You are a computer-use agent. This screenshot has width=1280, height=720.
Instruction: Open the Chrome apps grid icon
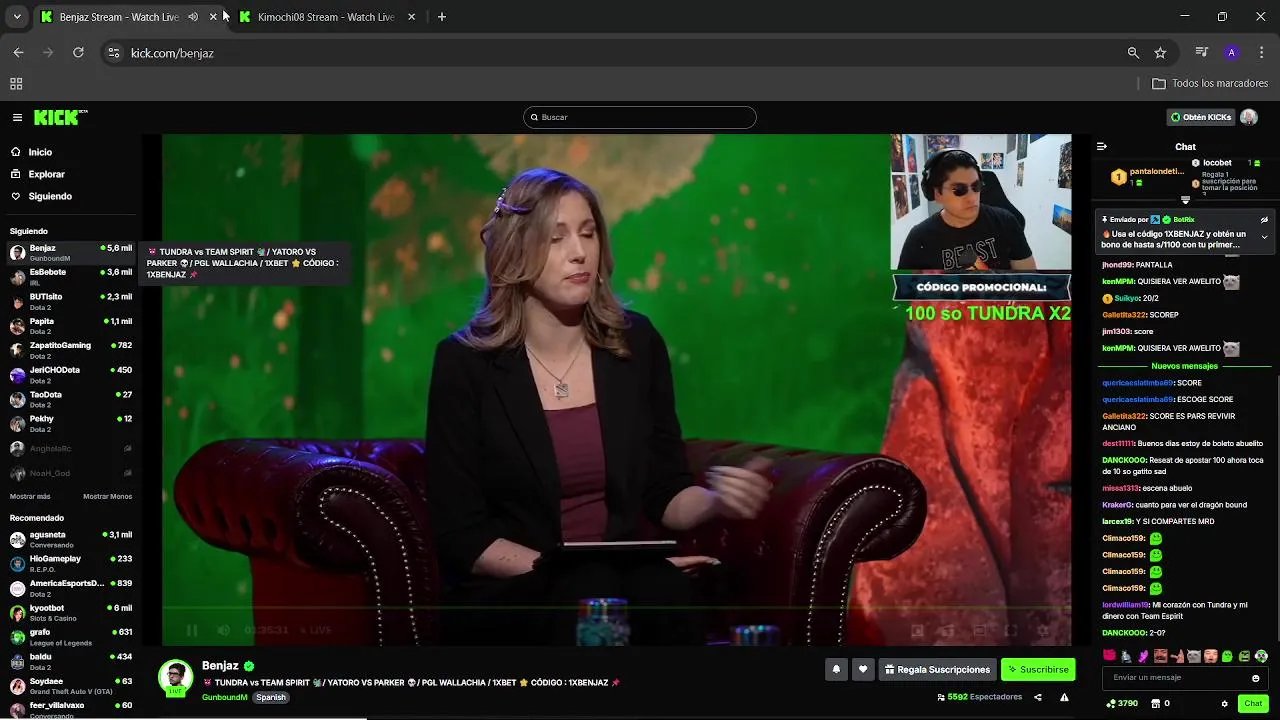coord(16,84)
